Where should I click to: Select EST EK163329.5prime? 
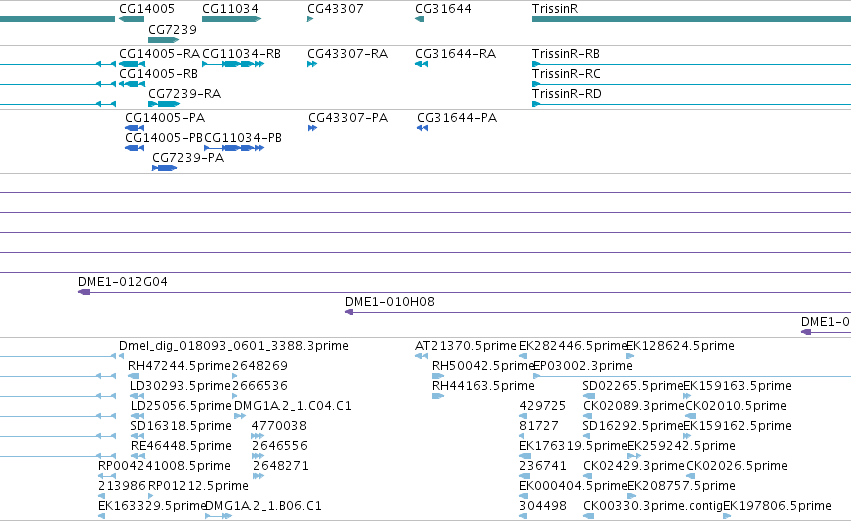151,506
